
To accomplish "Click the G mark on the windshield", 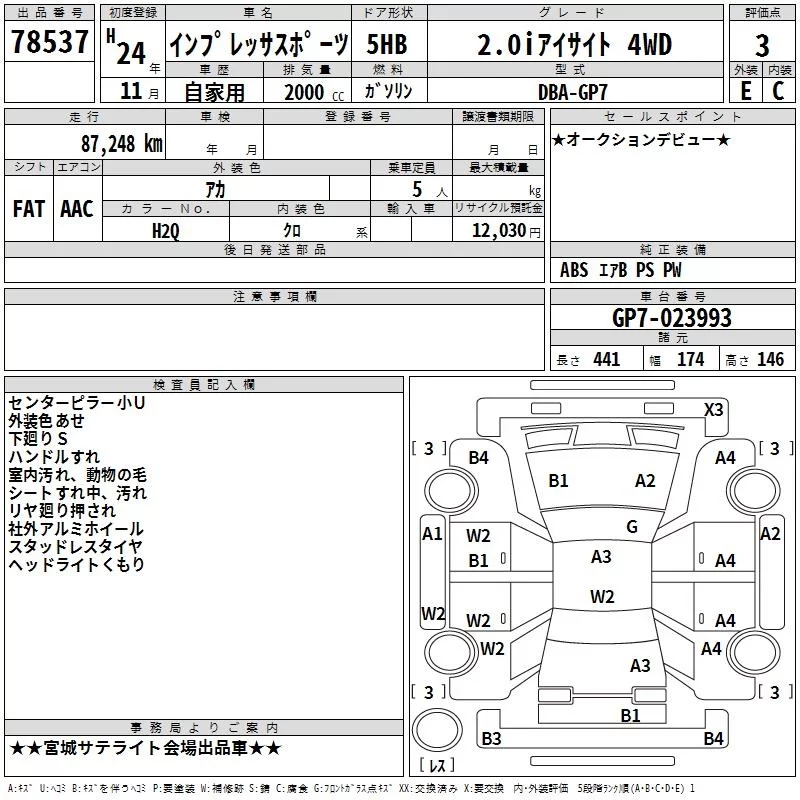I will point(632,527).
